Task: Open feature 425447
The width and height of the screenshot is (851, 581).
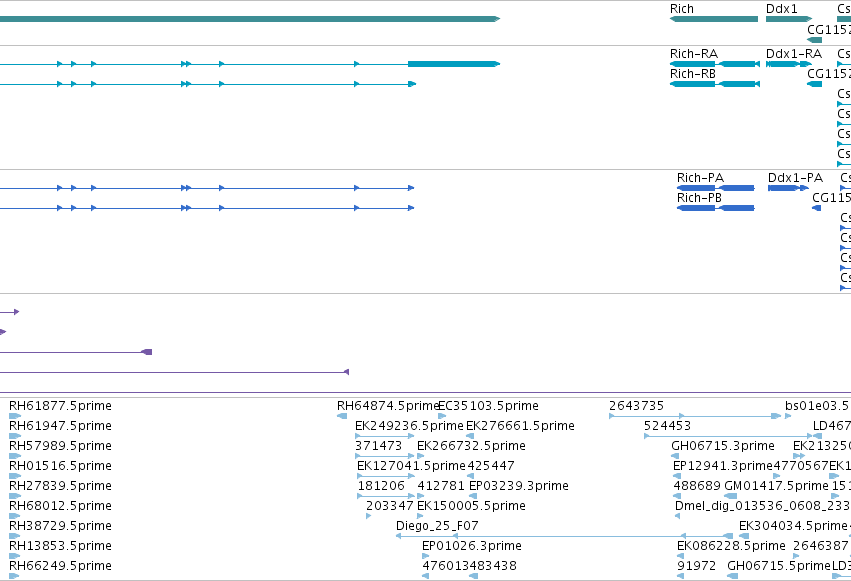Action: pos(491,466)
